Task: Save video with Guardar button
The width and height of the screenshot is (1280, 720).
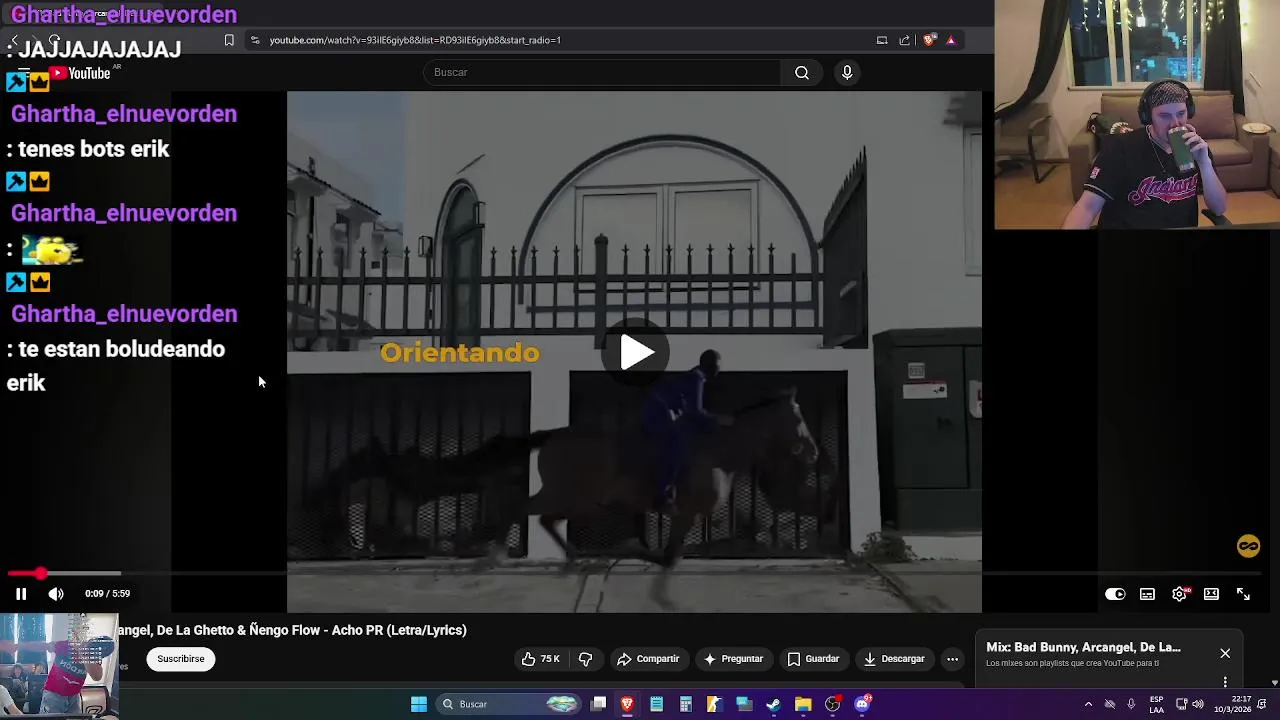Action: [813, 659]
